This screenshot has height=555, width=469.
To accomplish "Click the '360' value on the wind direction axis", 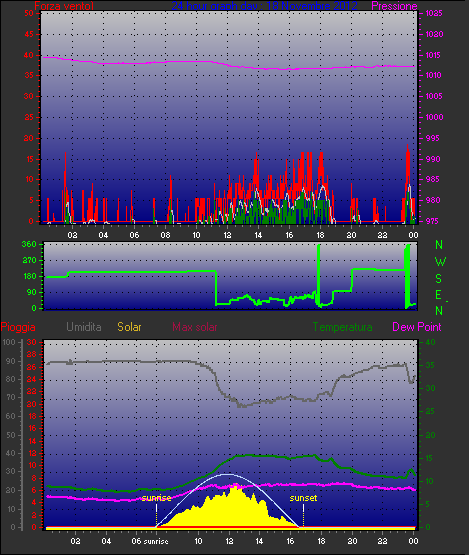I will [29, 244].
